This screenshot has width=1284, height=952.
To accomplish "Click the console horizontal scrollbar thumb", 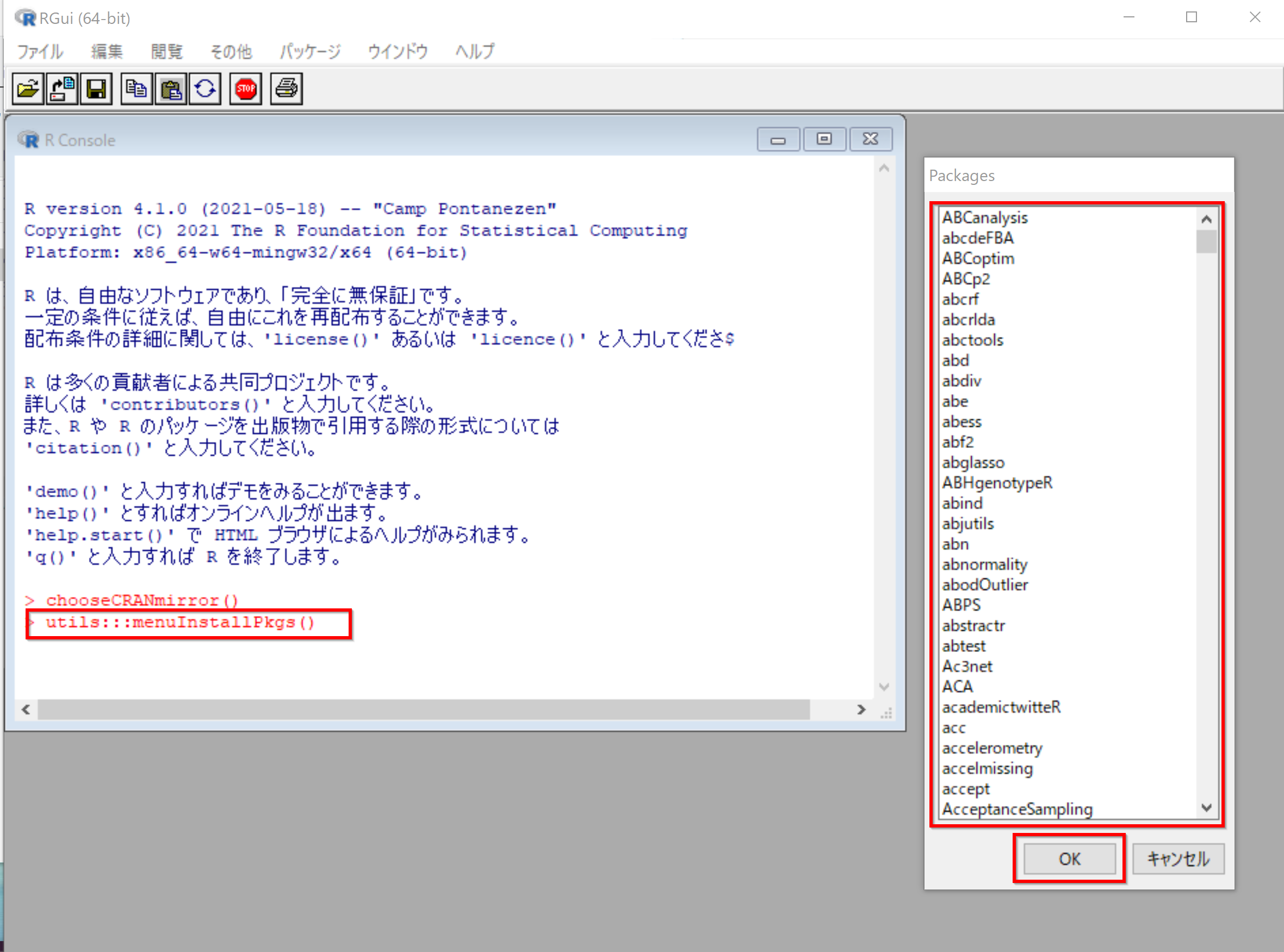I will tap(424, 710).
